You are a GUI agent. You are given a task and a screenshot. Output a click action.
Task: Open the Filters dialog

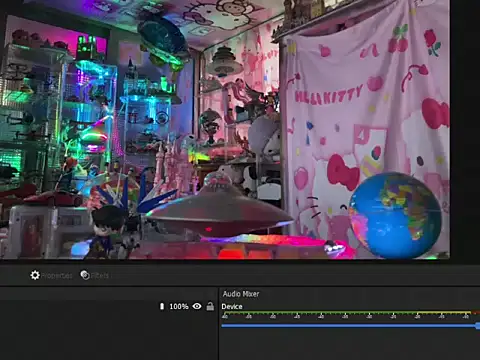click(95, 275)
